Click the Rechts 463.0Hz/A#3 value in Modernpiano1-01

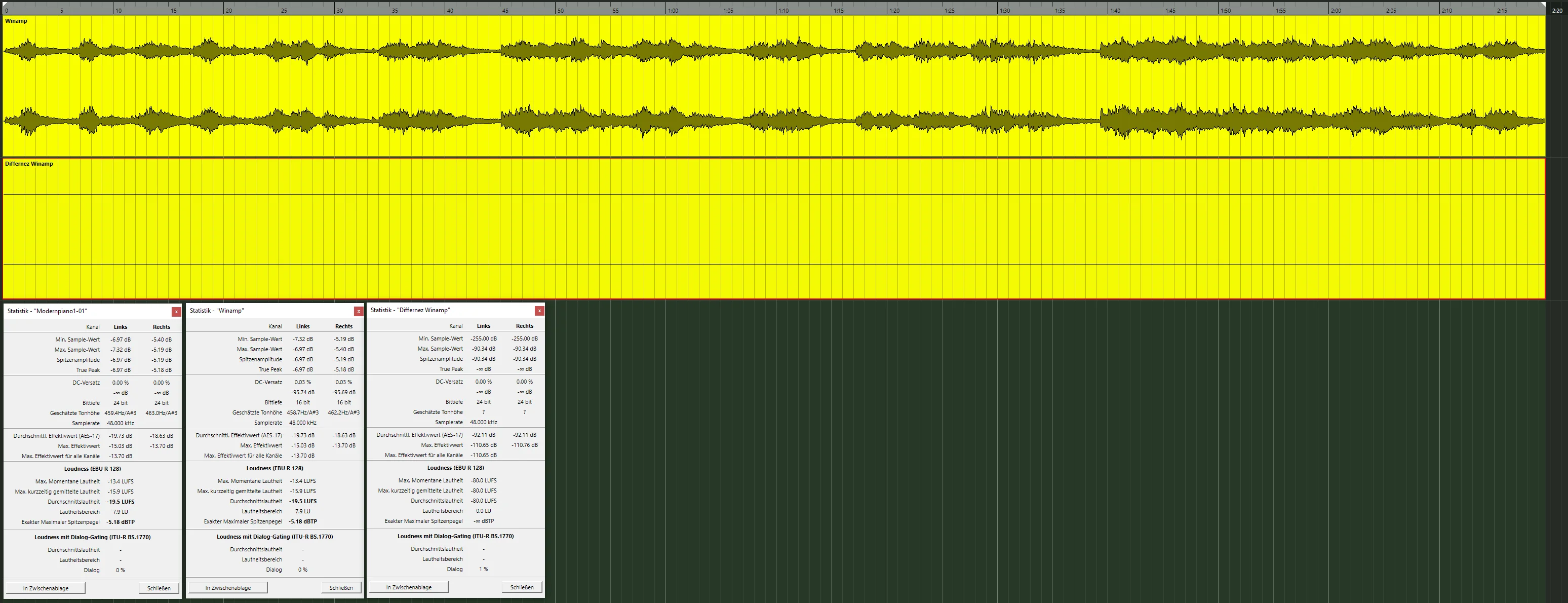[161, 413]
